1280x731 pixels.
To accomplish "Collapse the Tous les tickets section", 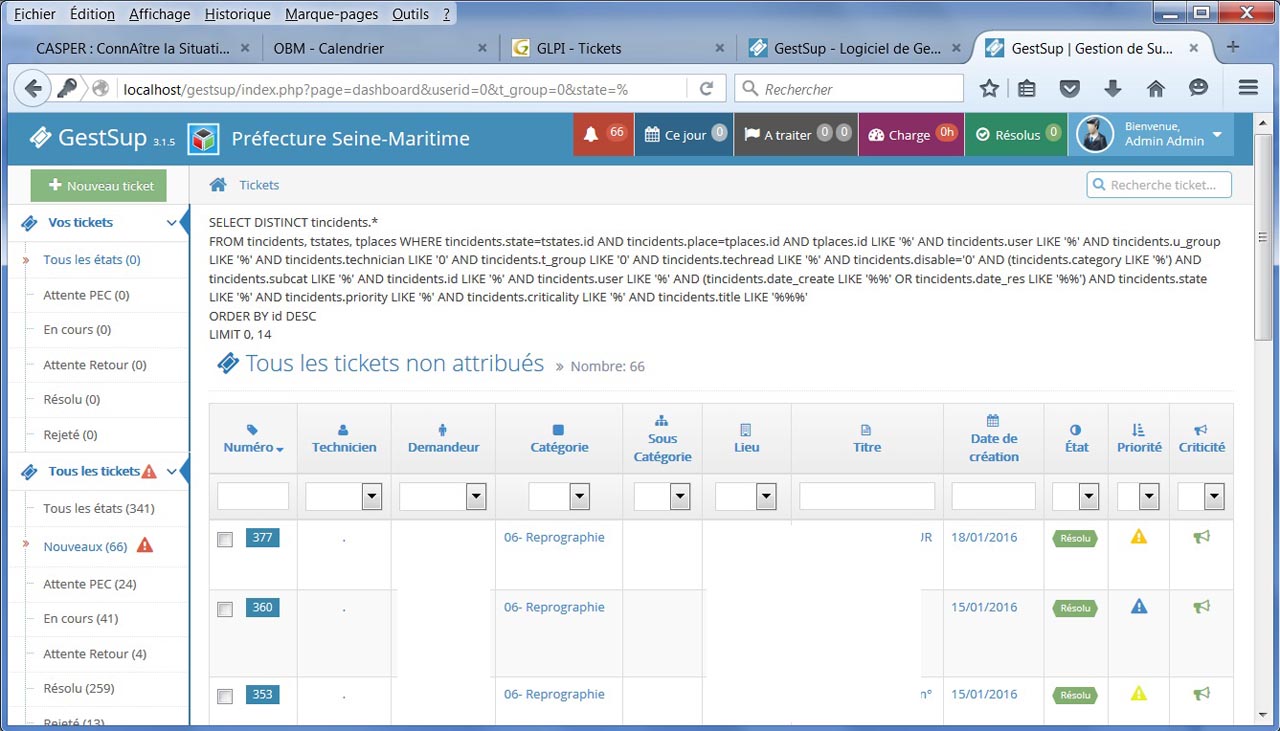I will pos(172,472).
